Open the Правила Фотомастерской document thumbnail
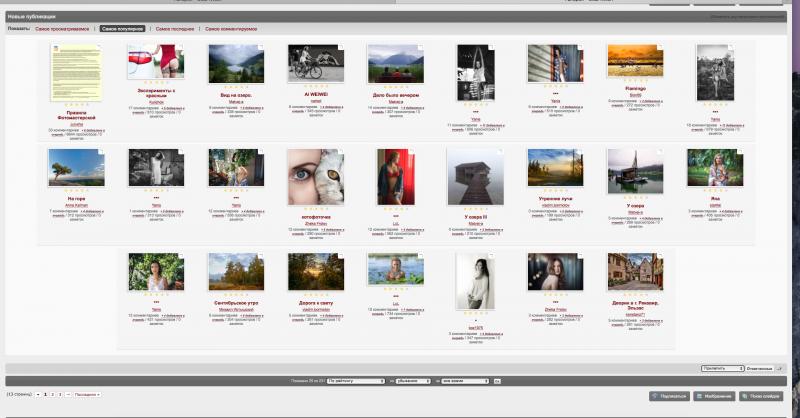This screenshot has height=418, width=800. (x=77, y=72)
